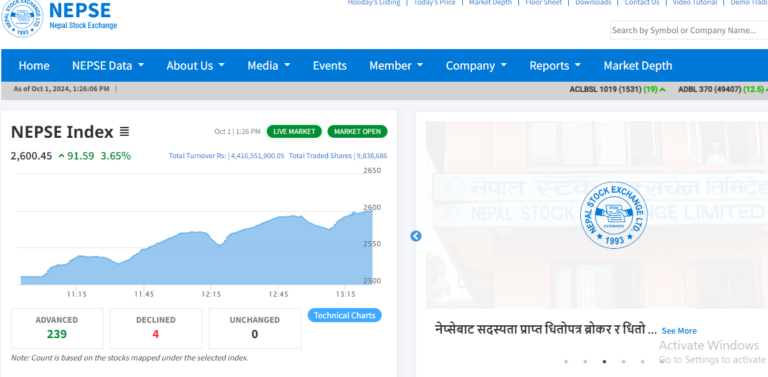Expand the Company dropdown
The width and height of the screenshot is (768, 377).
(476, 66)
